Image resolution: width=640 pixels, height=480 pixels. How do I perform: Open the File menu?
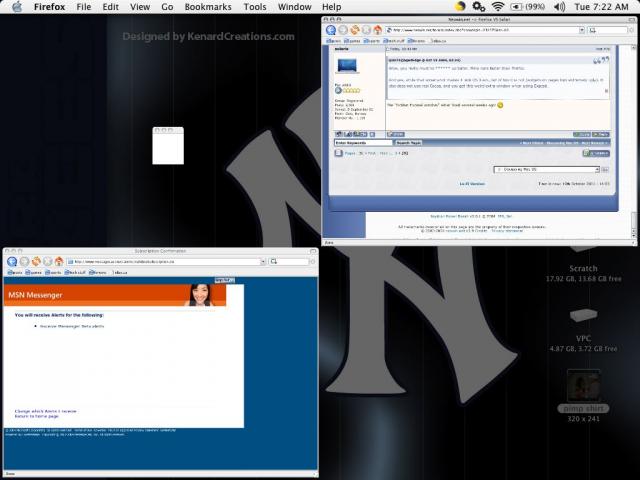[84, 7]
